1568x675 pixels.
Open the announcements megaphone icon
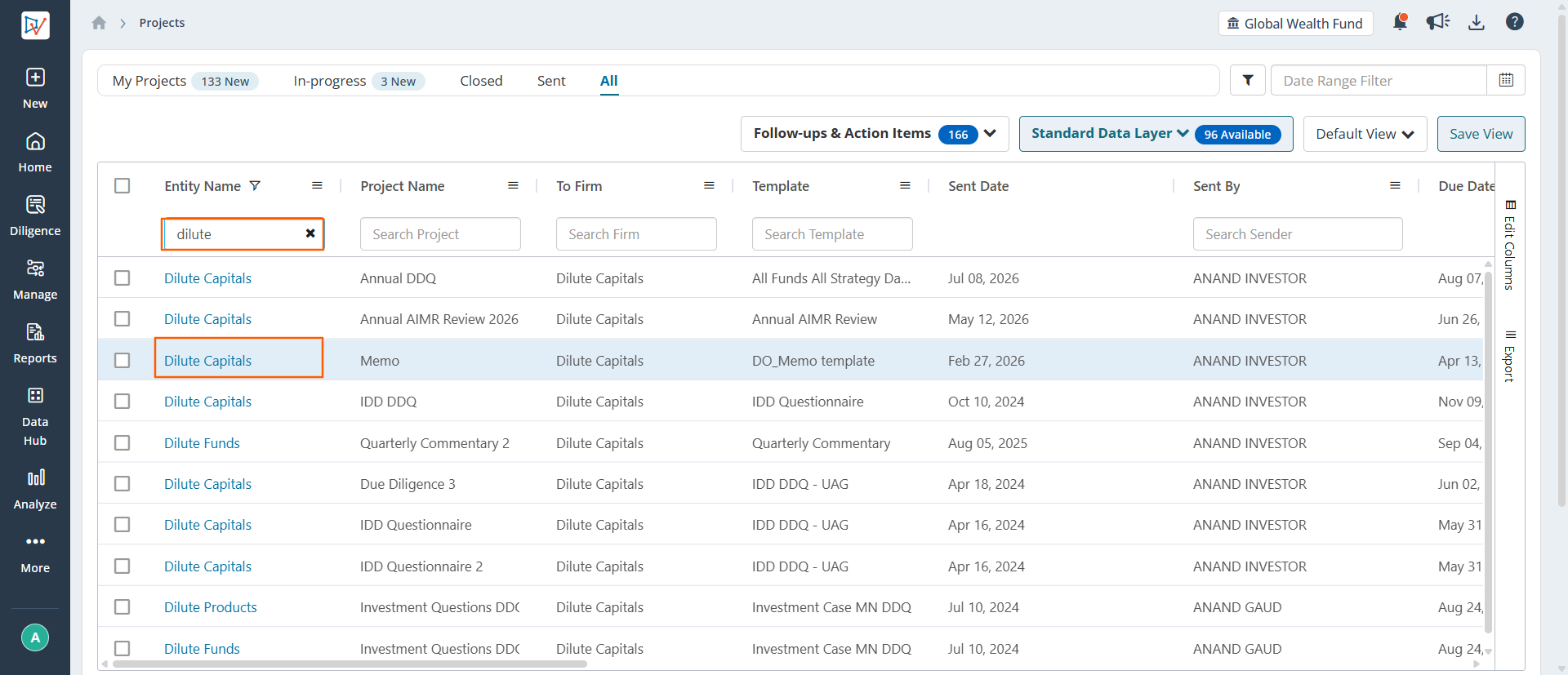[x=1438, y=22]
